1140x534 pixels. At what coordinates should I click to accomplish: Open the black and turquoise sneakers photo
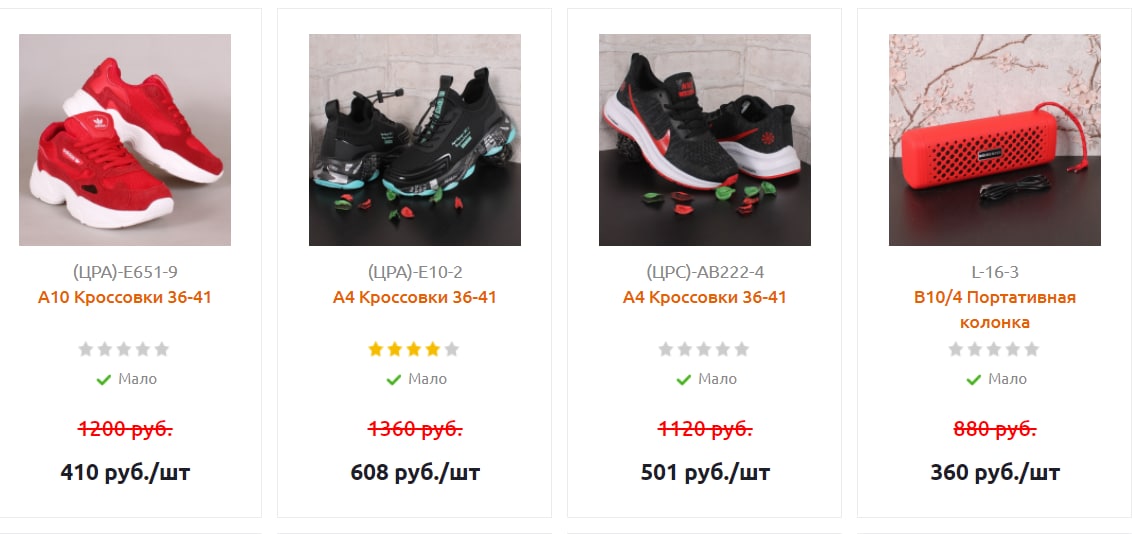[x=414, y=140]
